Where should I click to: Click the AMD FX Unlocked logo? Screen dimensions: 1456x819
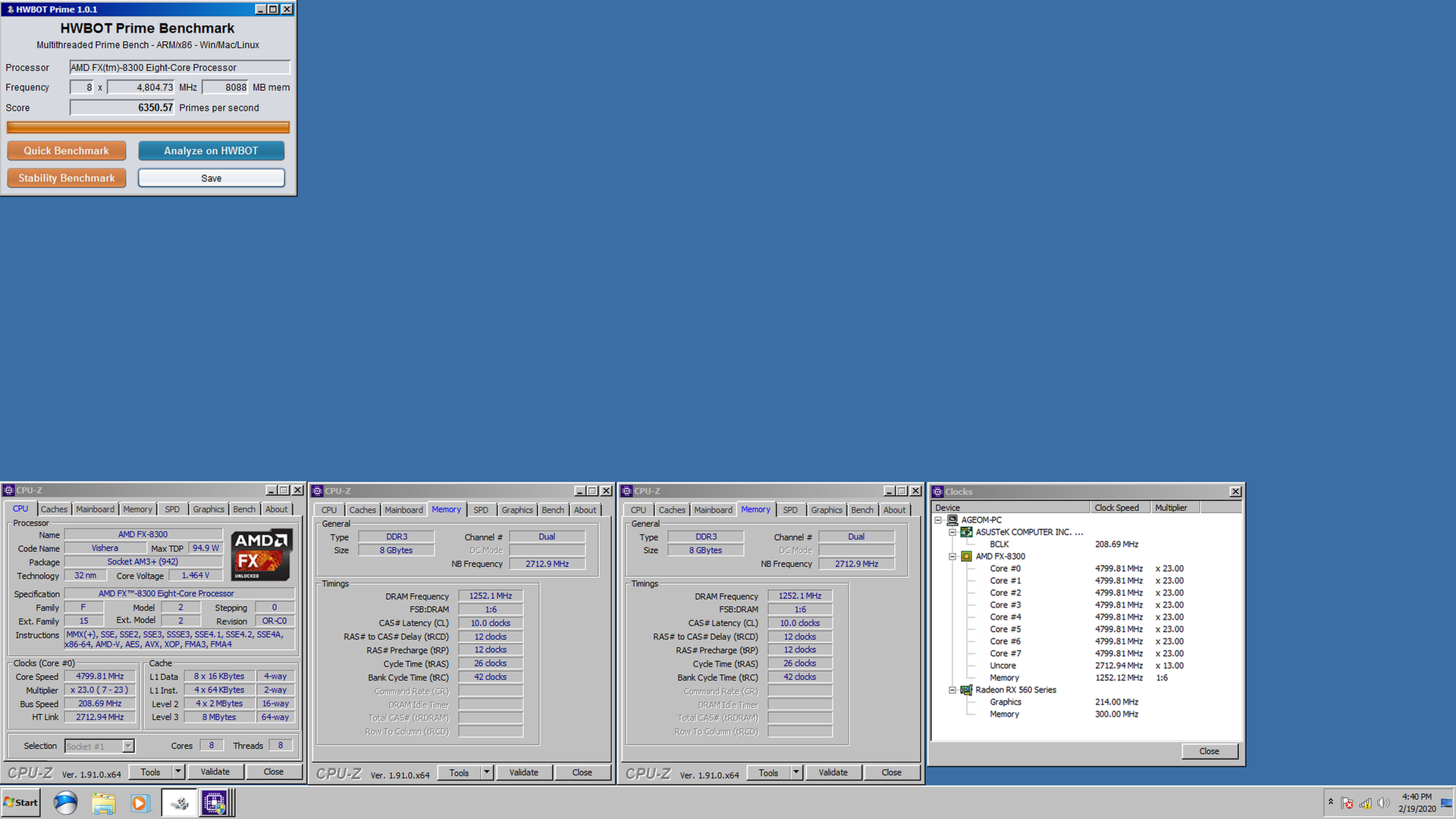[261, 555]
